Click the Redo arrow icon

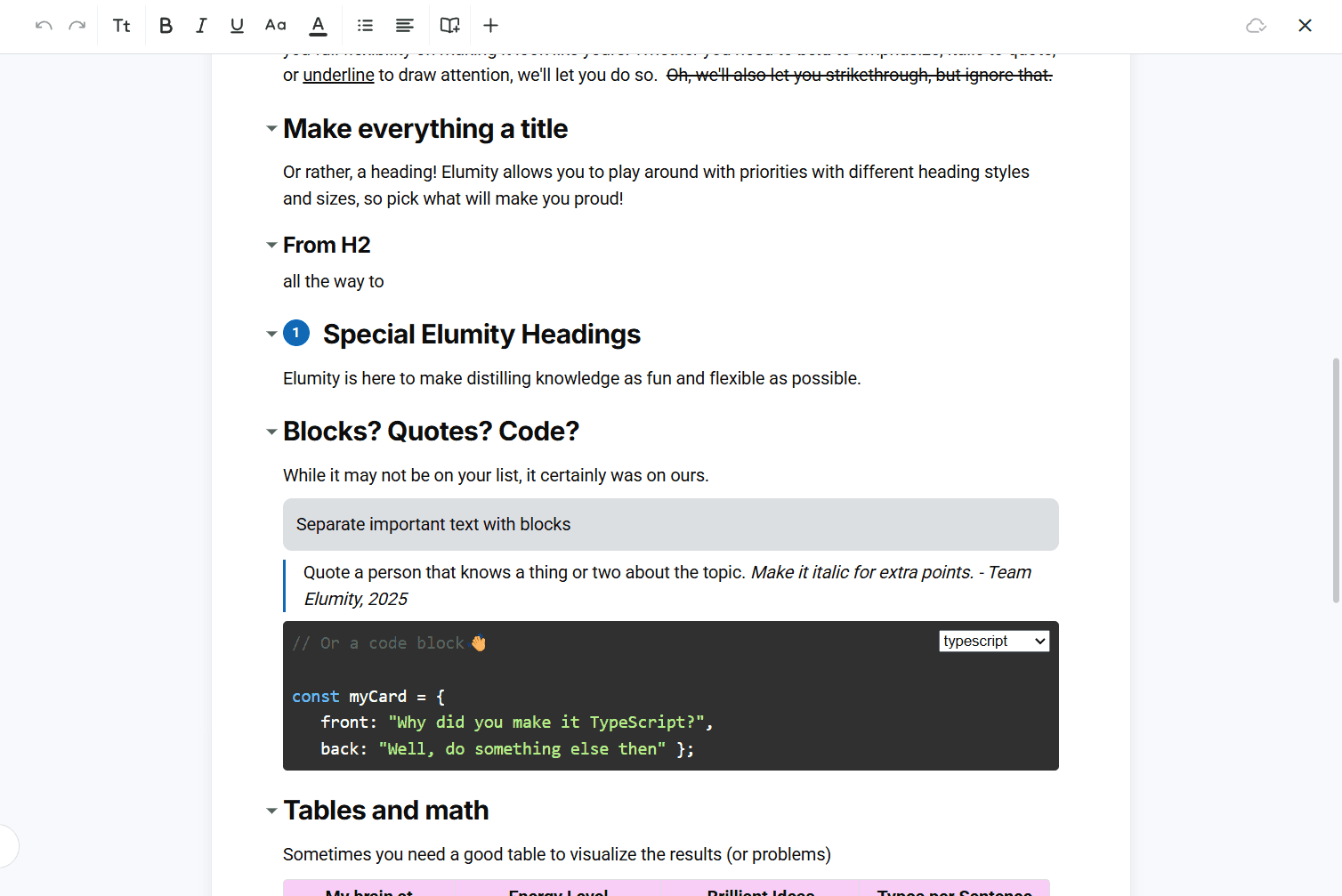pos(77,26)
